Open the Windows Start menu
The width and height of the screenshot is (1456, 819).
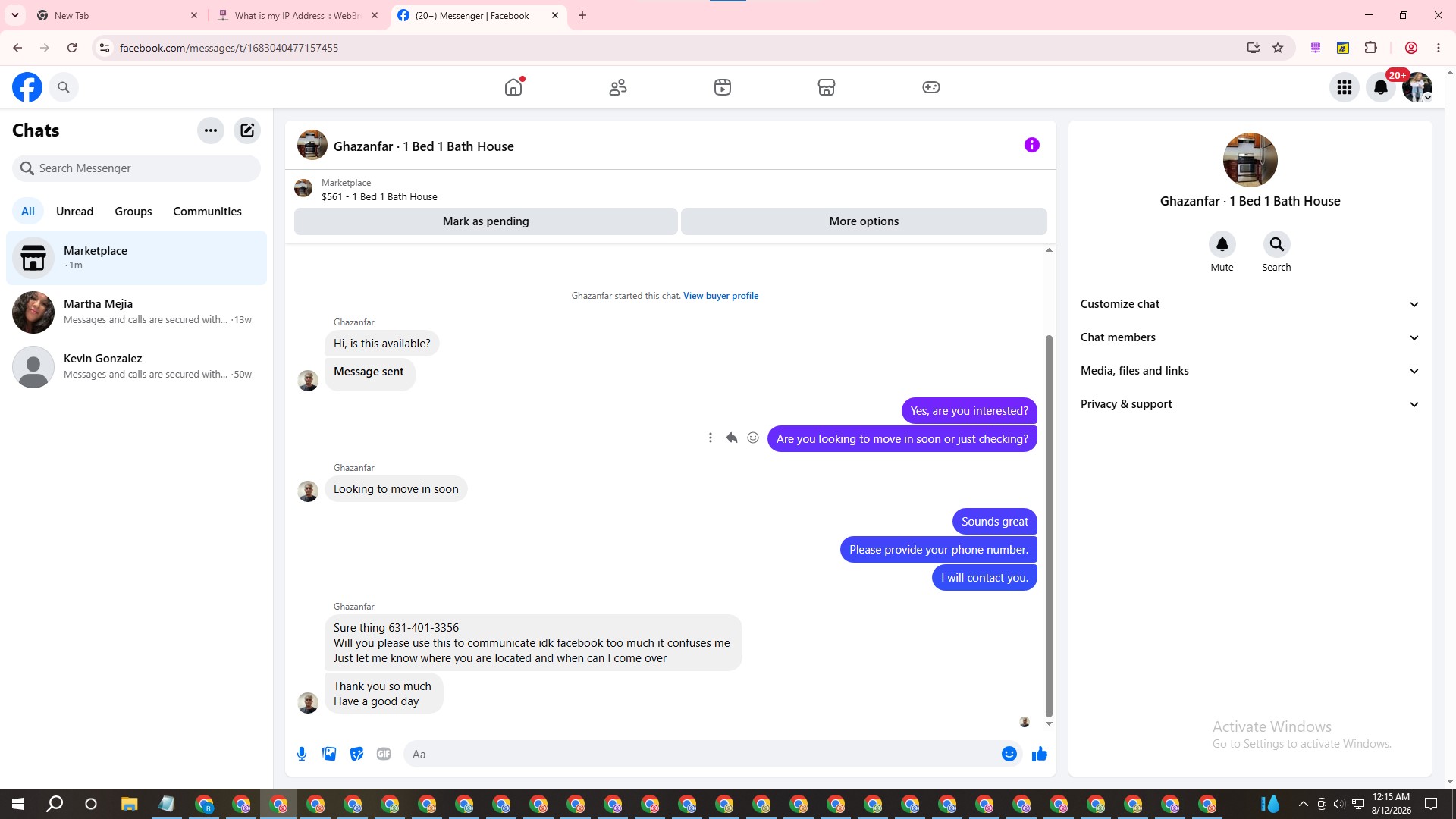coord(18,804)
